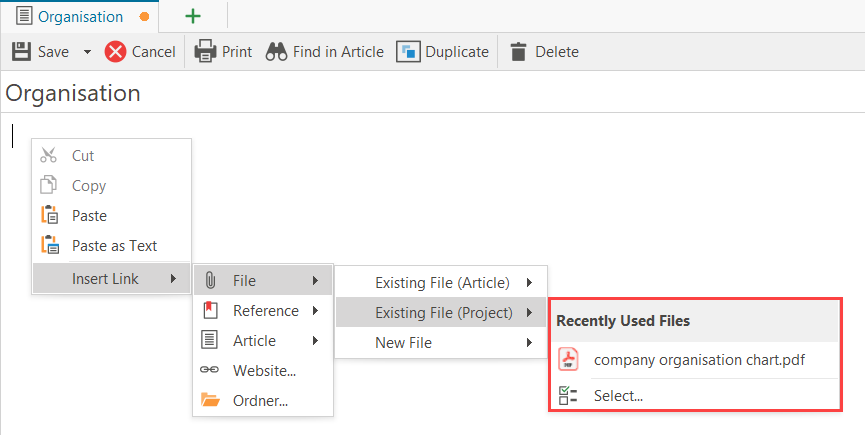Expand the New File submenu

(404, 343)
